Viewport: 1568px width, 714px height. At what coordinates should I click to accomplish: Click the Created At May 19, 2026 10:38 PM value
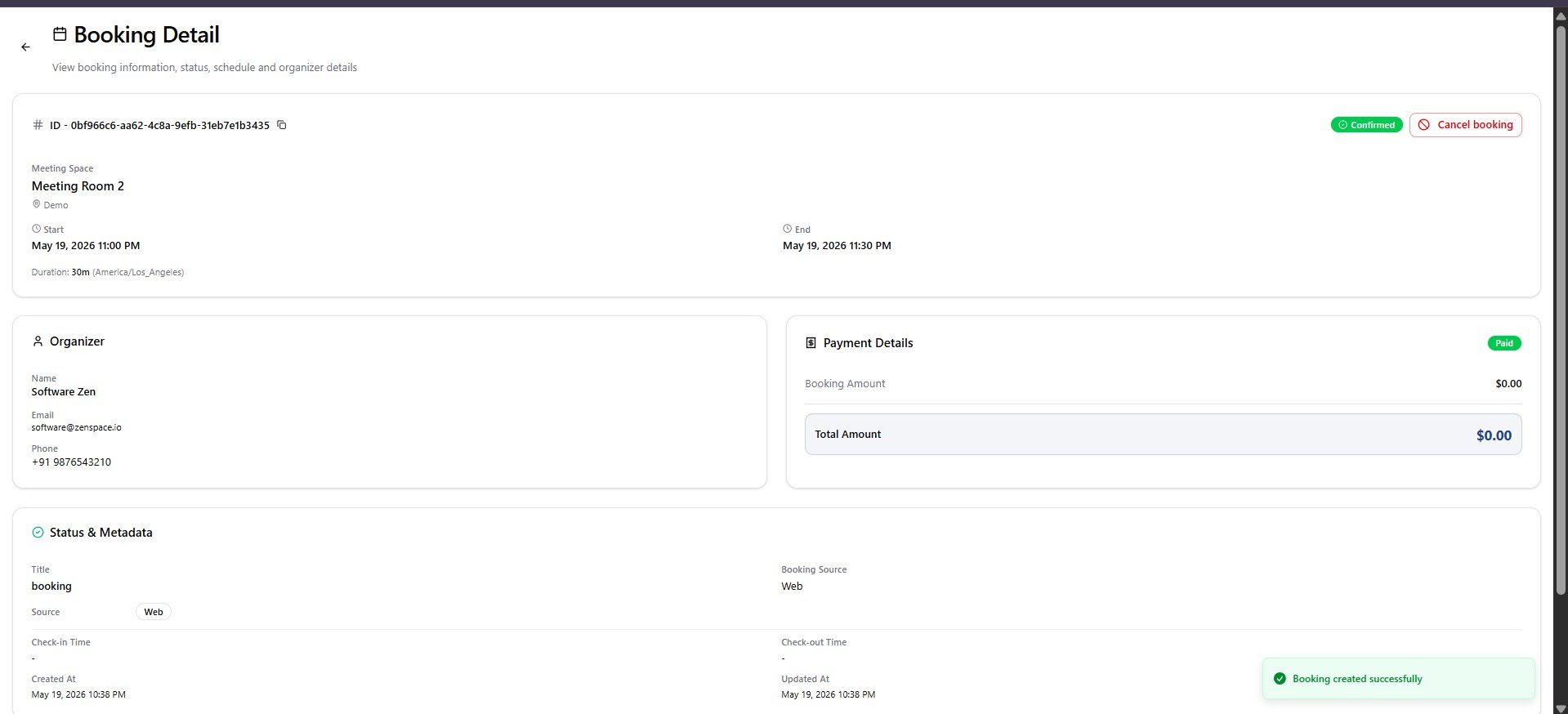[78, 694]
